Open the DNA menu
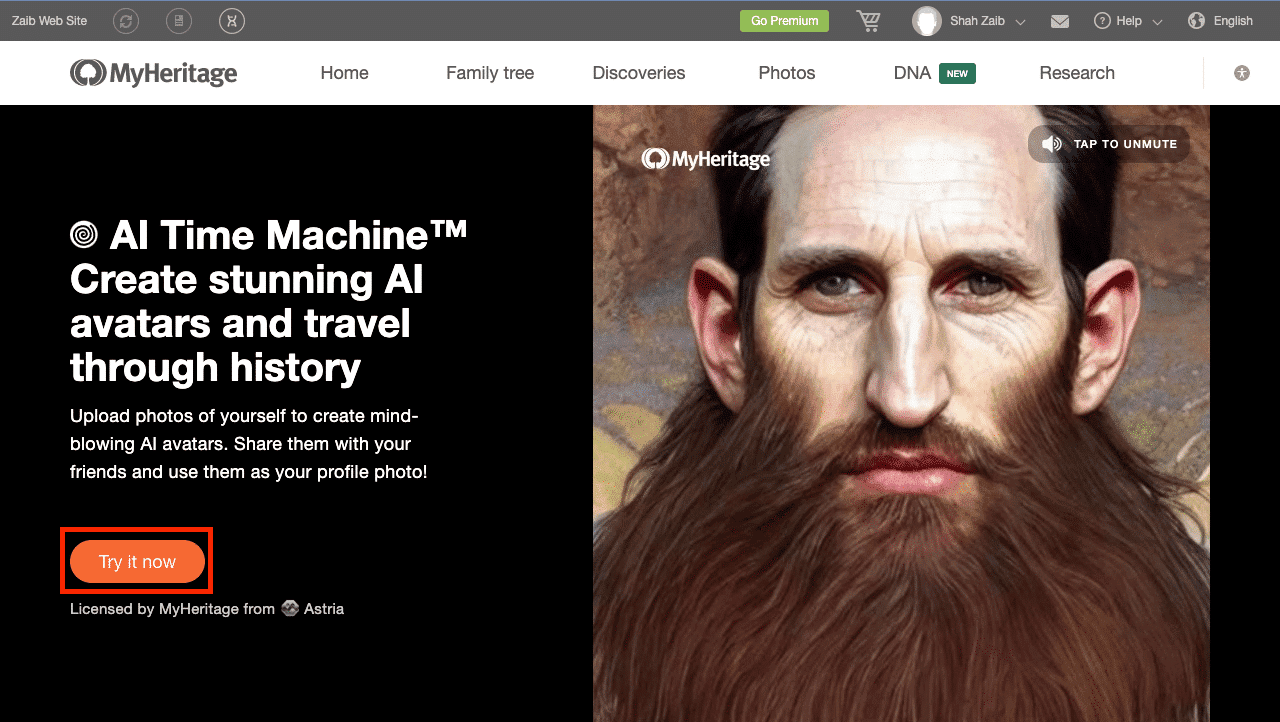Viewport: 1280px width, 722px height. click(912, 73)
